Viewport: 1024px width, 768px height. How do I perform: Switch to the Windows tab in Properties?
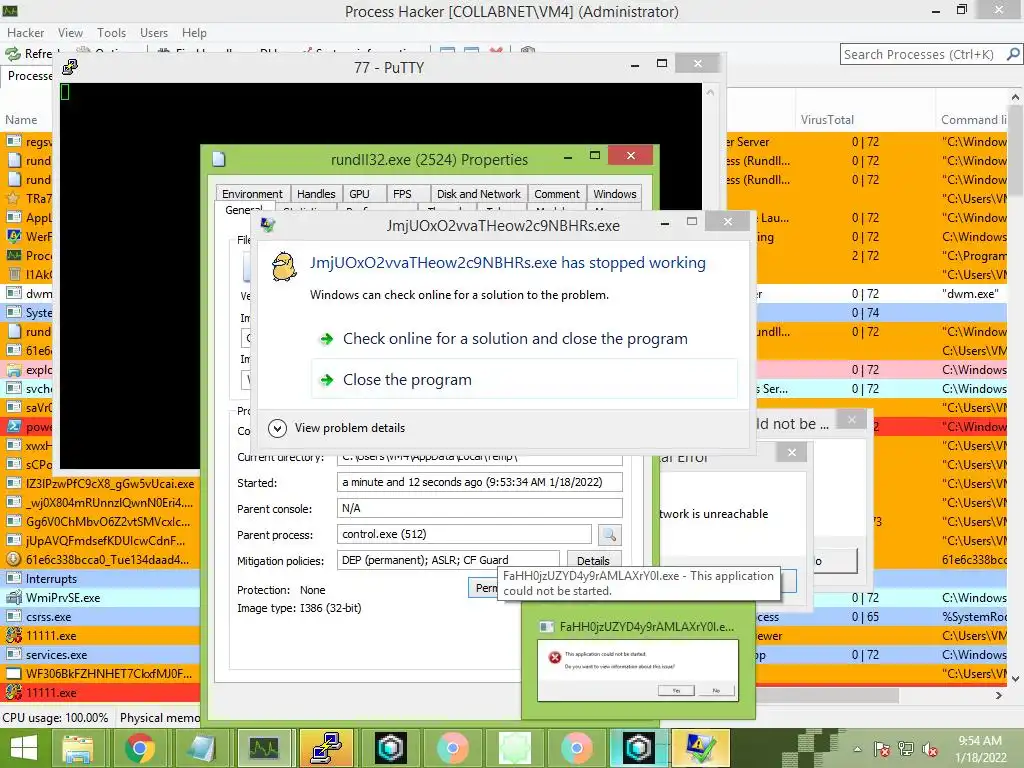[615, 194]
